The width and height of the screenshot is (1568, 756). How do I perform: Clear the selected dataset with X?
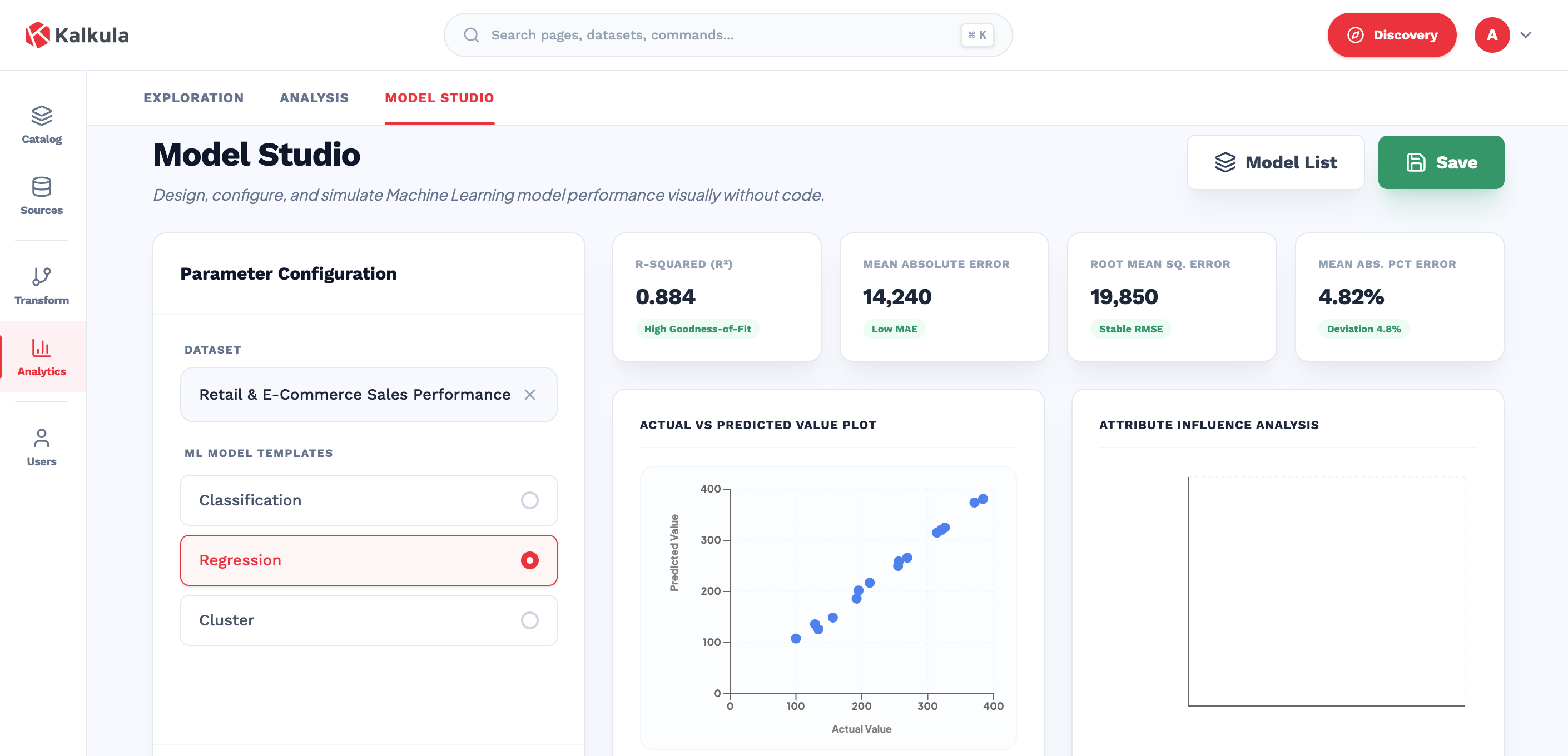point(529,395)
